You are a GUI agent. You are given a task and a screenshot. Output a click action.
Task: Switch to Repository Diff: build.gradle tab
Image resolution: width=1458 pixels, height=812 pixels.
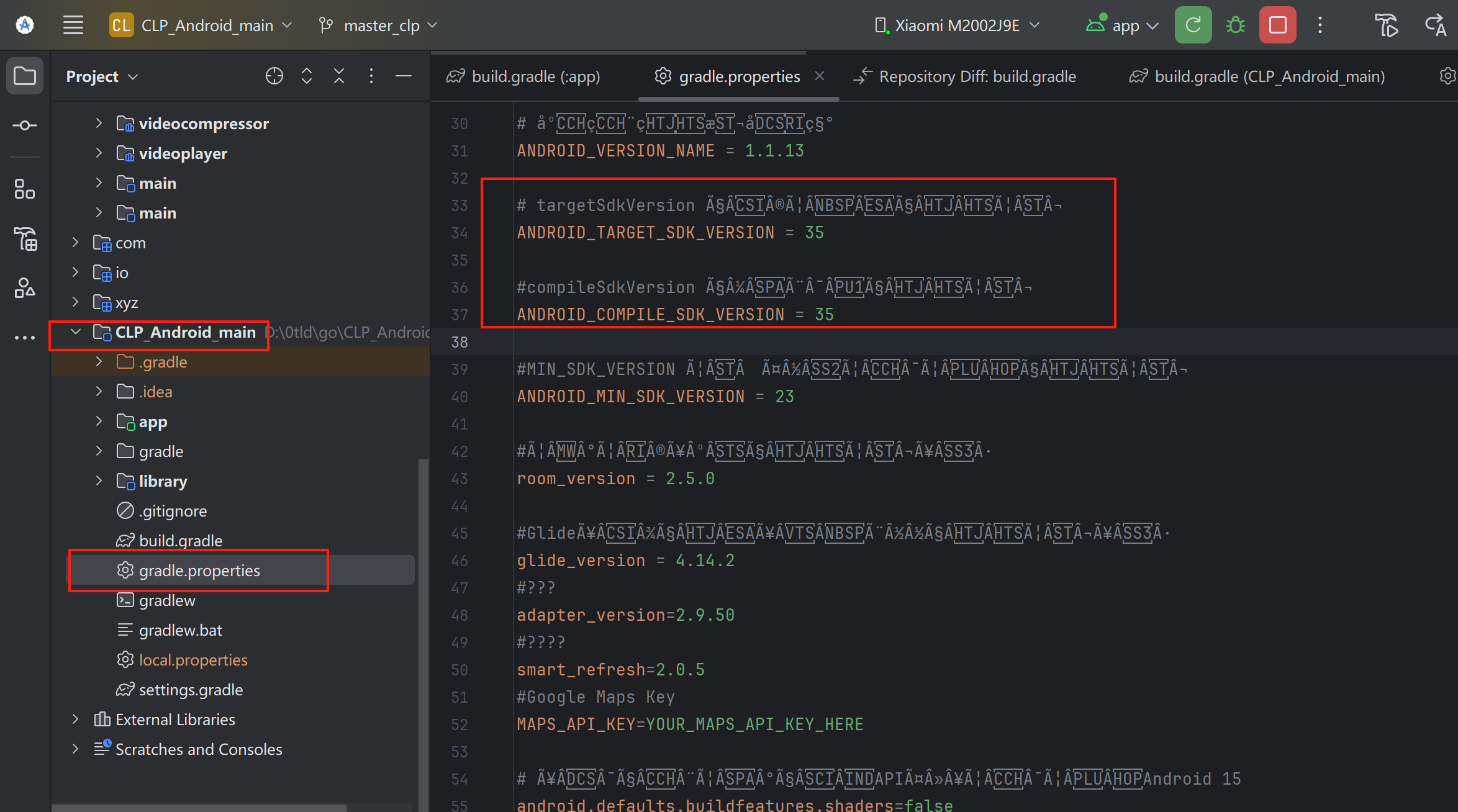tap(965, 76)
